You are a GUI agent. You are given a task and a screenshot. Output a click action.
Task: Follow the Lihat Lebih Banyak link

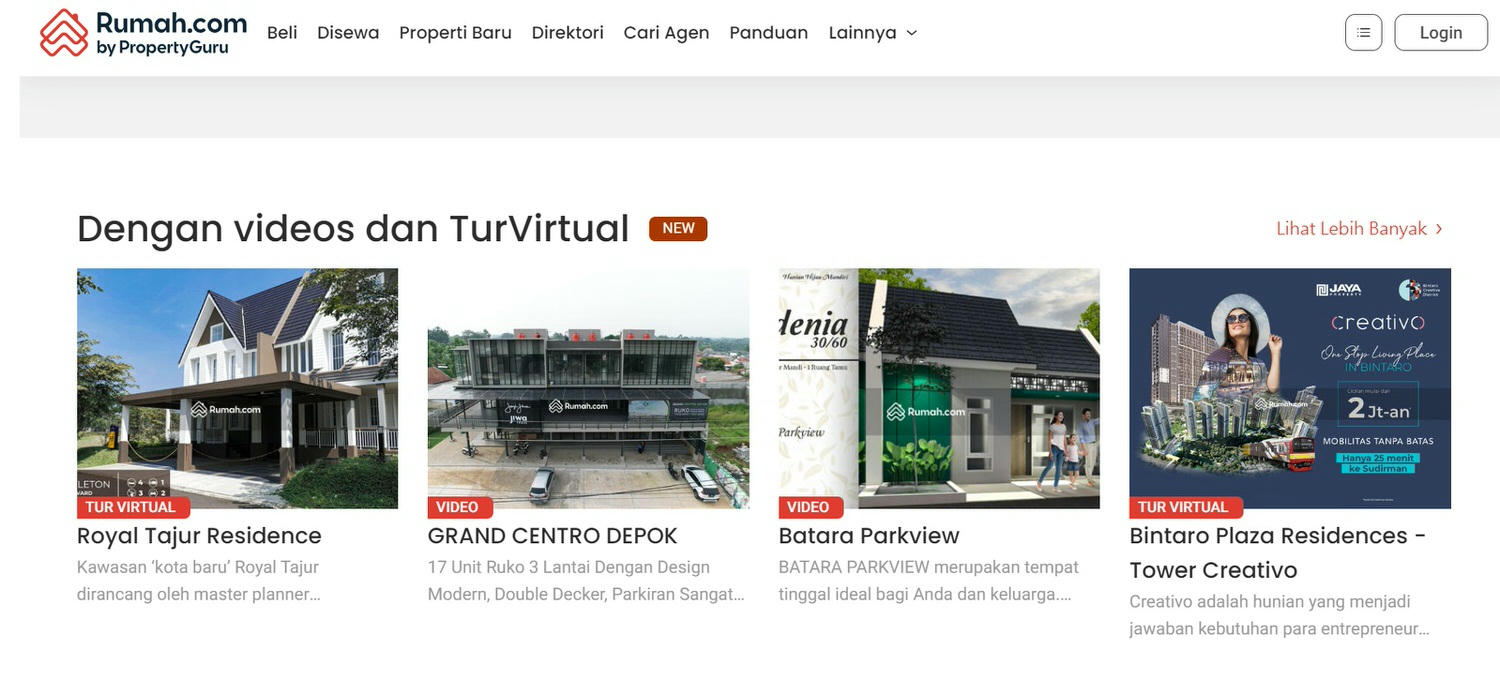coord(1351,229)
